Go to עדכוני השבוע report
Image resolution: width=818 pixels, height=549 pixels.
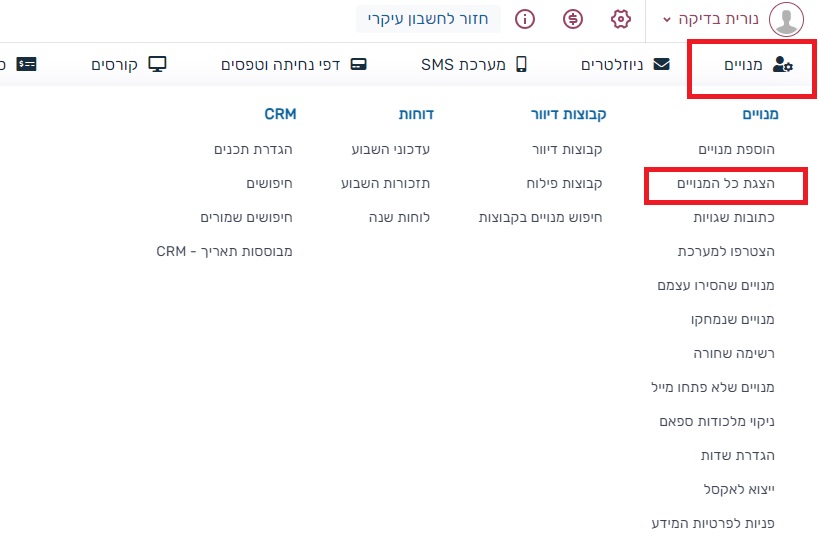pos(390,149)
